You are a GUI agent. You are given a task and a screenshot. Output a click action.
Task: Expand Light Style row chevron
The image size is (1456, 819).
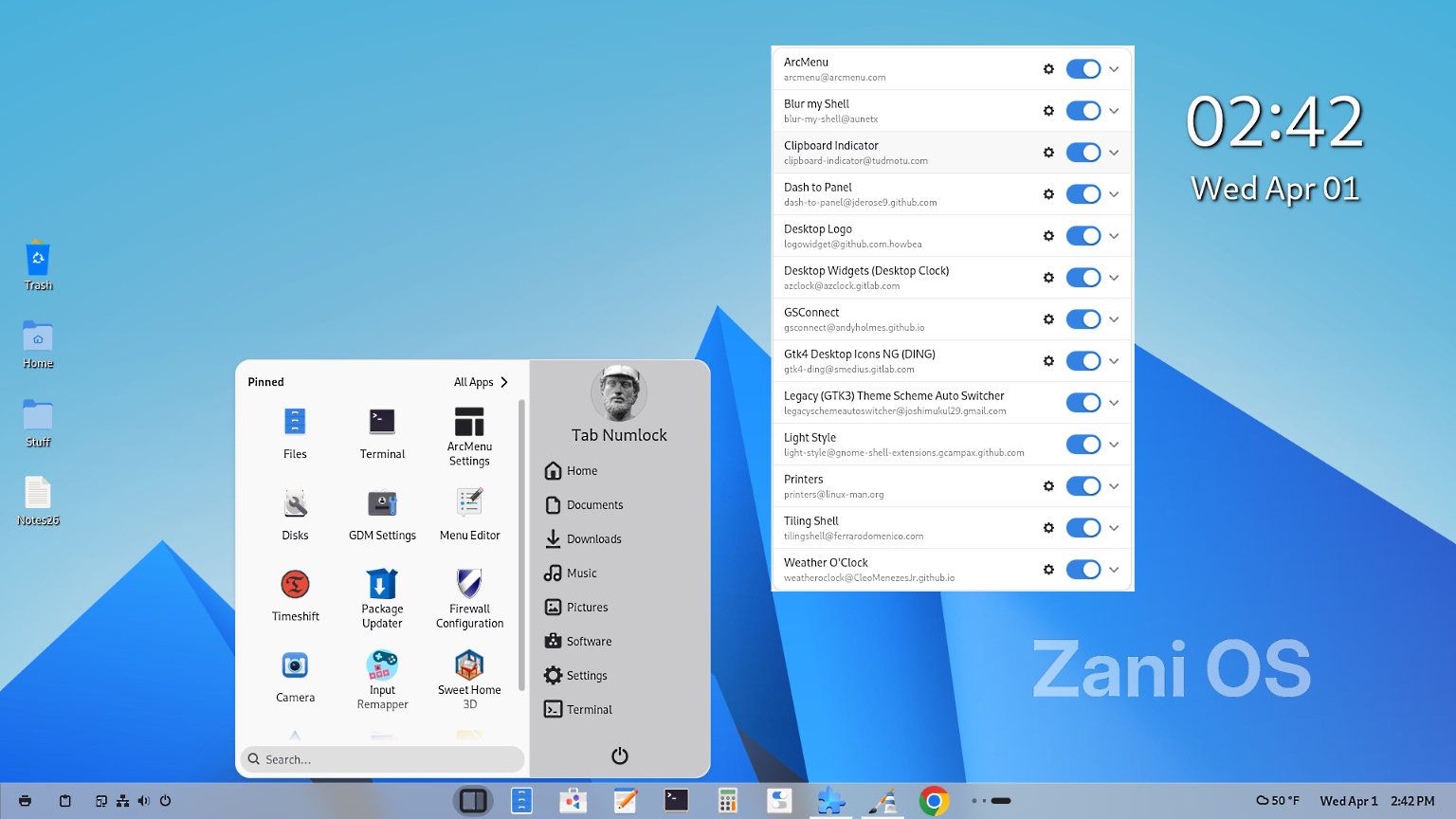coord(1114,445)
